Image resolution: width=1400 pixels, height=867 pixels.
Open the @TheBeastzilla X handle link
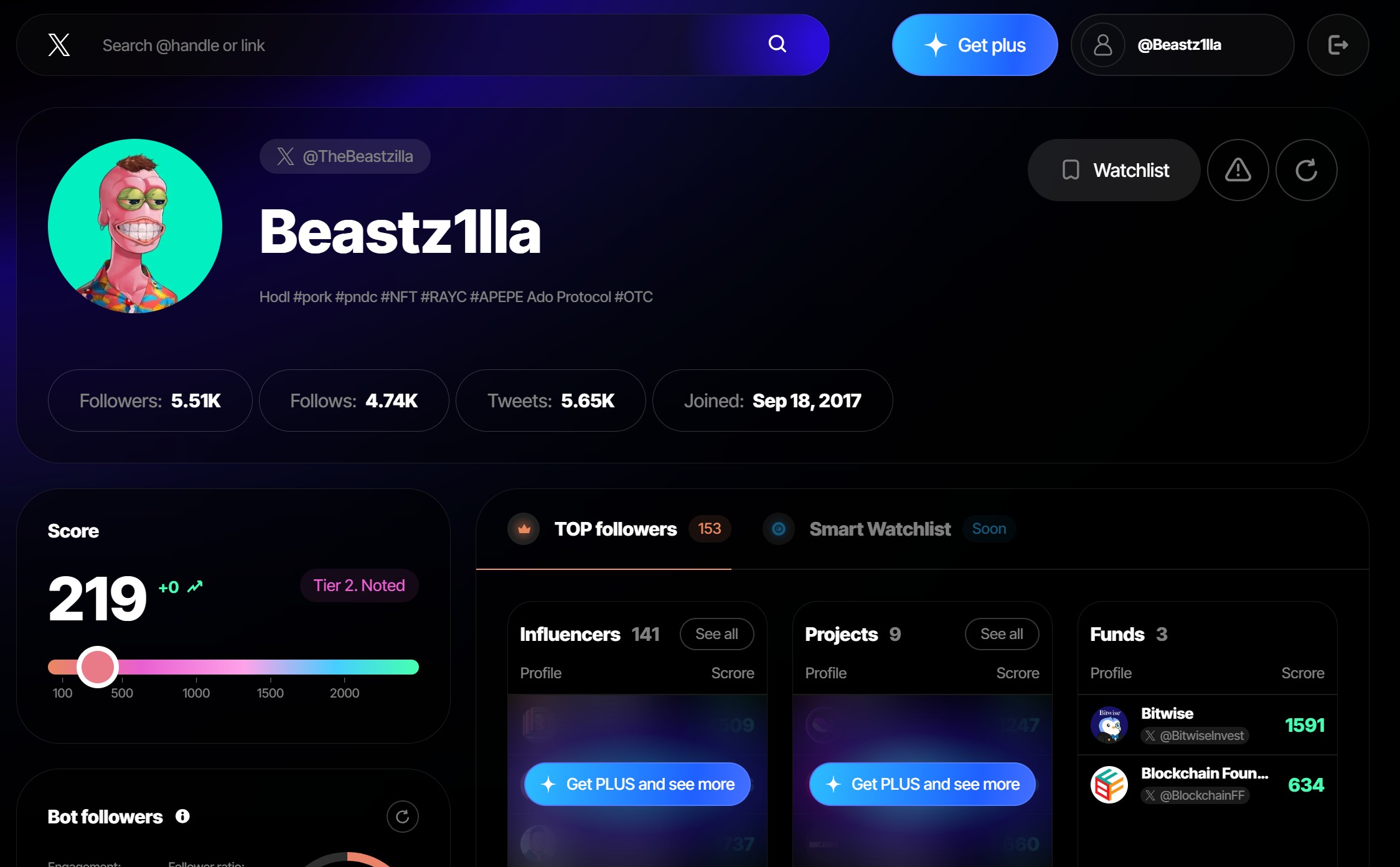point(345,156)
